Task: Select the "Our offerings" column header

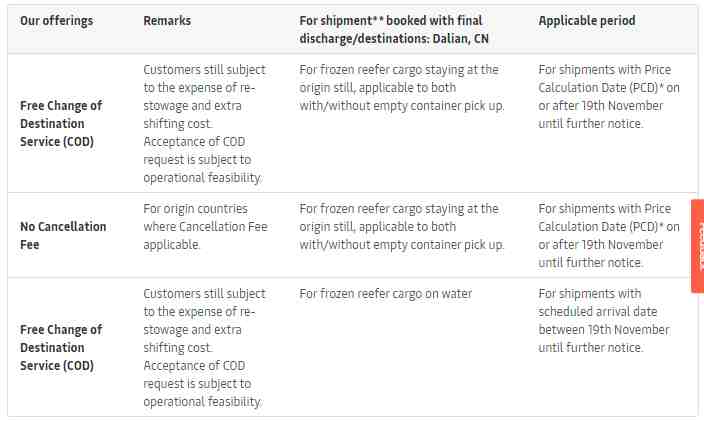Action: point(57,21)
